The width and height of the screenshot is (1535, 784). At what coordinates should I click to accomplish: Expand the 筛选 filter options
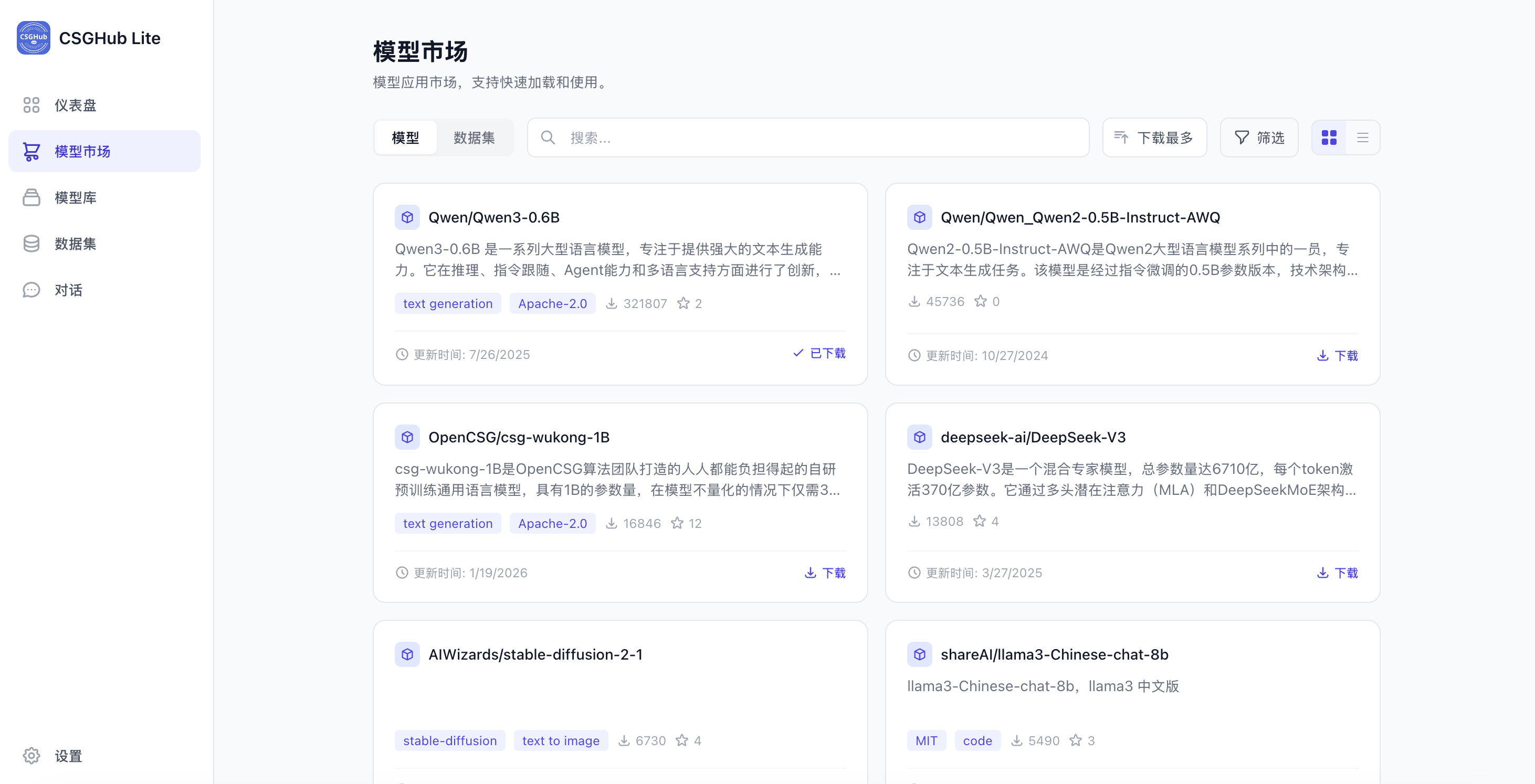(1258, 137)
